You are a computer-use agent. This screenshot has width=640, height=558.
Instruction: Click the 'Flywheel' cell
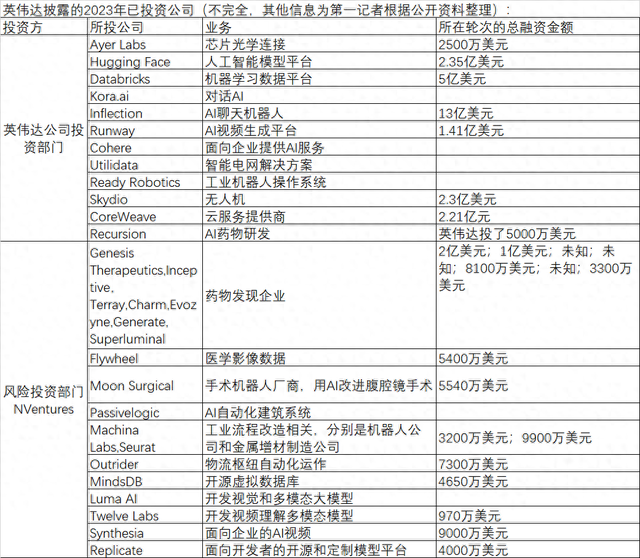(x=145, y=358)
